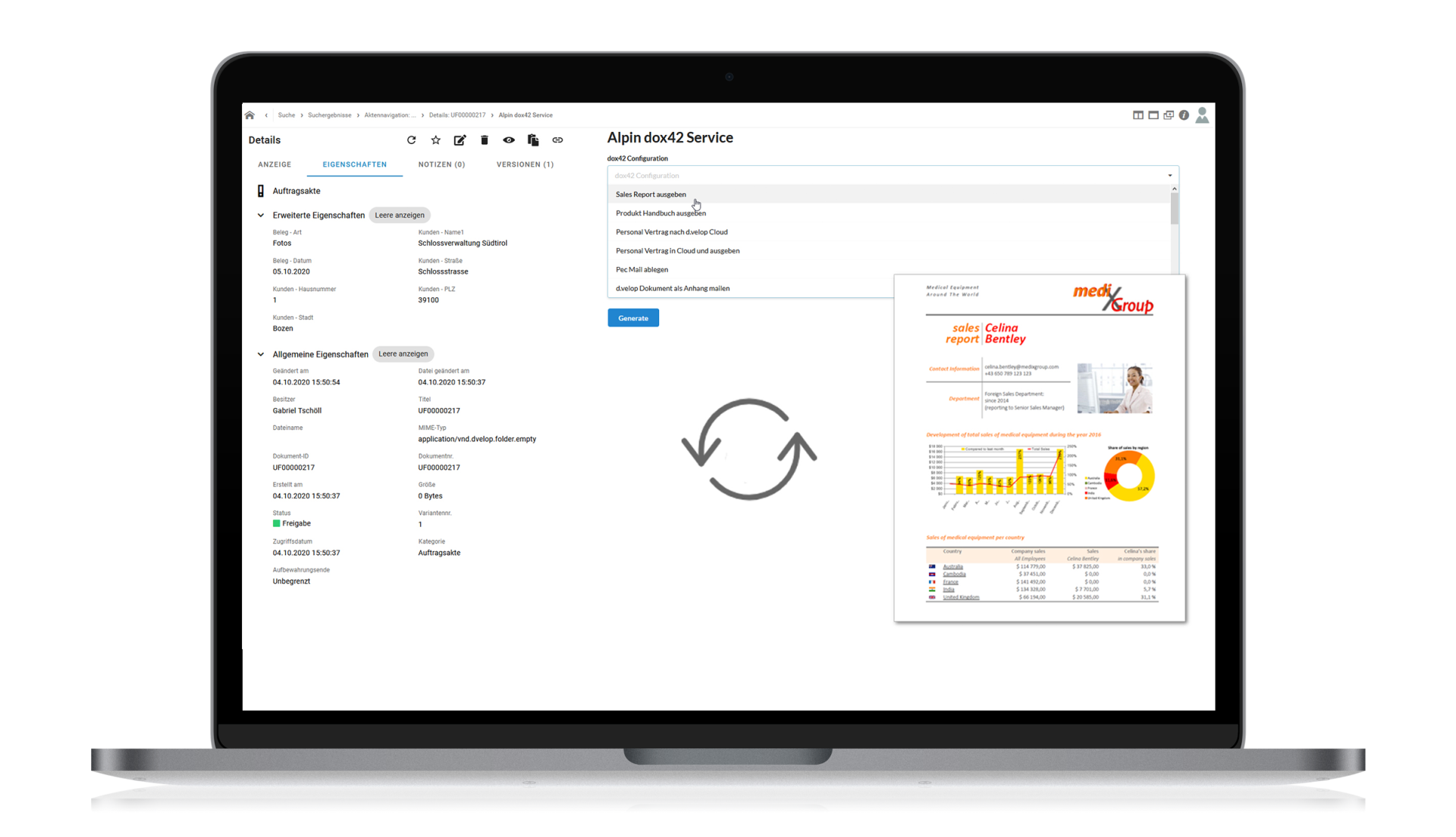The width and height of the screenshot is (1456, 837).
Task: Collapse the Allgemeine Eigenschaften section
Action: 261,354
